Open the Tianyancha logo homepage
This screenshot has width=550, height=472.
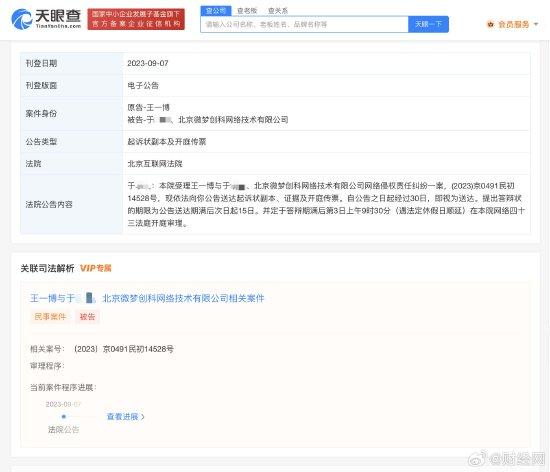pos(46,19)
